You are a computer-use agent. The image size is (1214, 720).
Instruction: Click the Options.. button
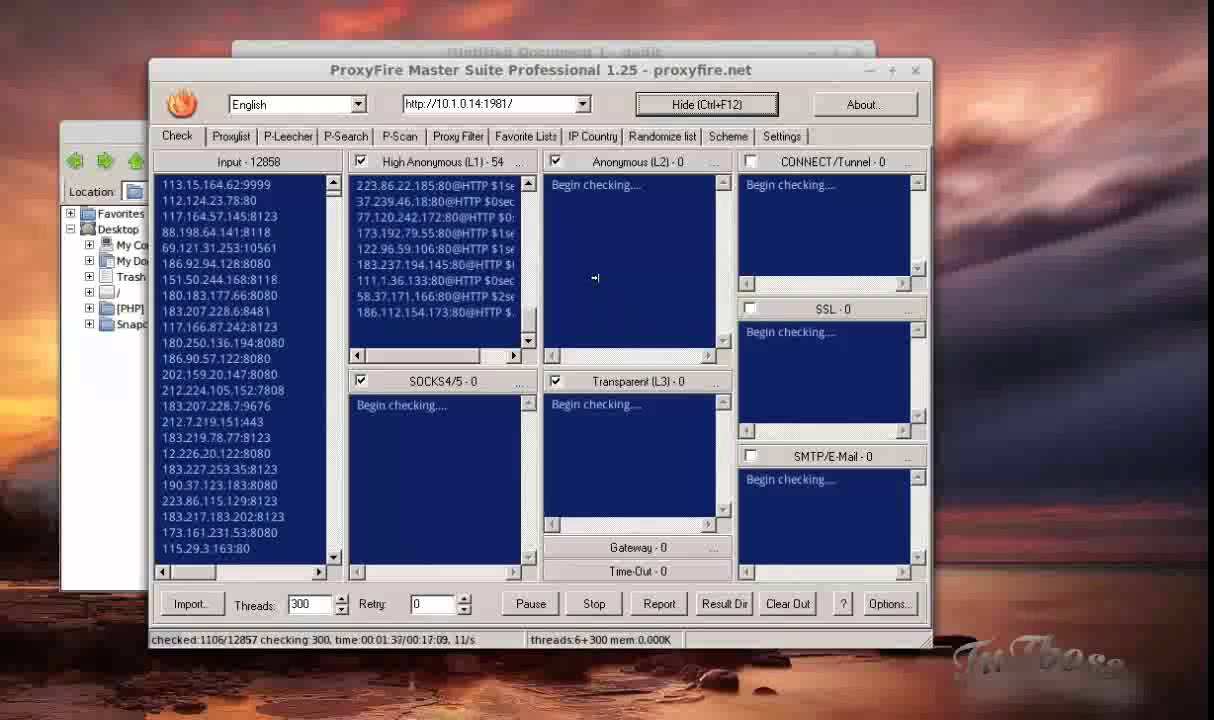coord(889,603)
